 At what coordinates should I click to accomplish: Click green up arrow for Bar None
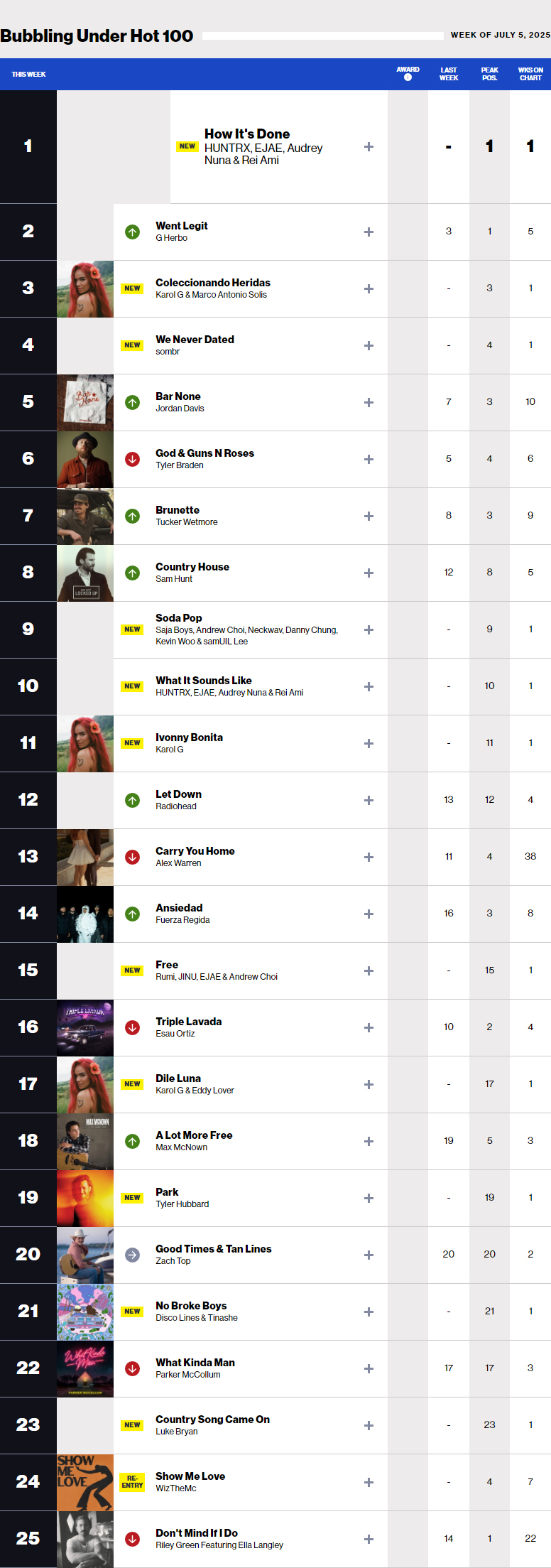pos(132,403)
